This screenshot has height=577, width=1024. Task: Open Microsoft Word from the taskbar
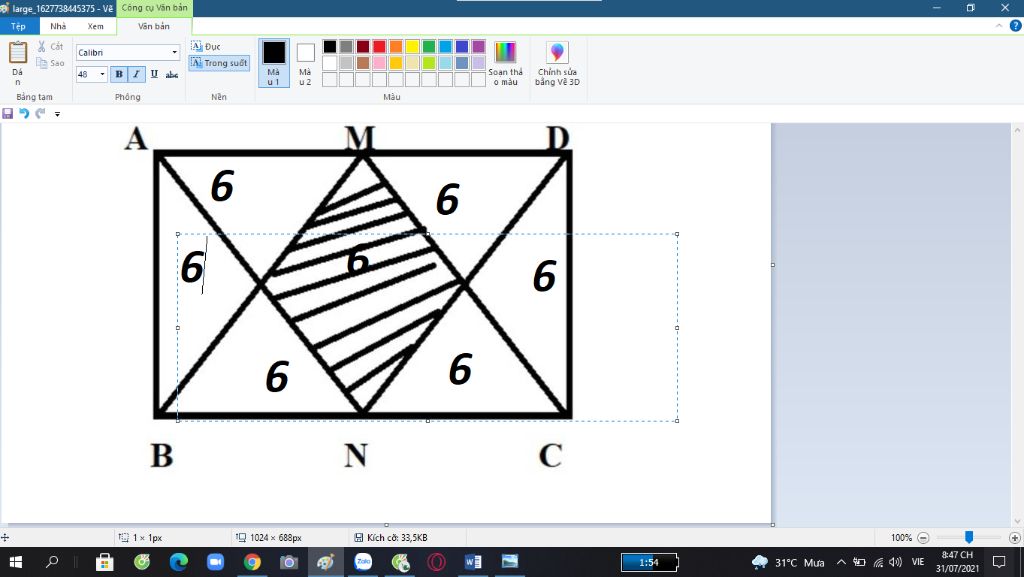click(x=473, y=562)
